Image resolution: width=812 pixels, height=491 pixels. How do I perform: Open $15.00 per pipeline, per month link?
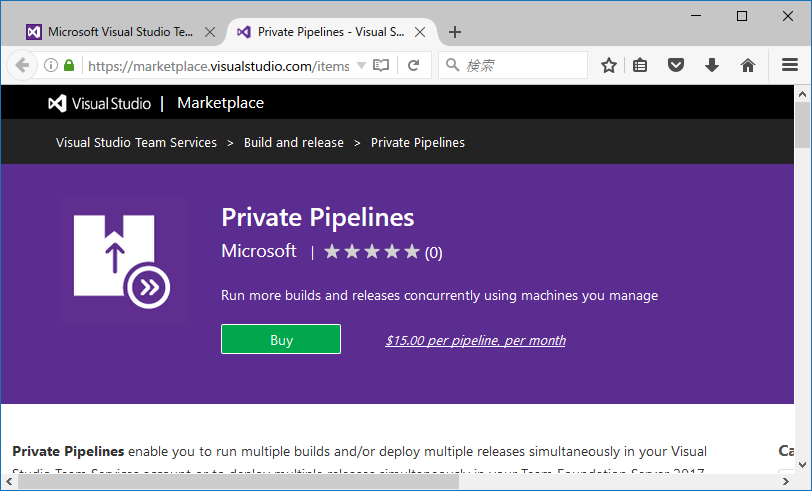click(x=475, y=340)
